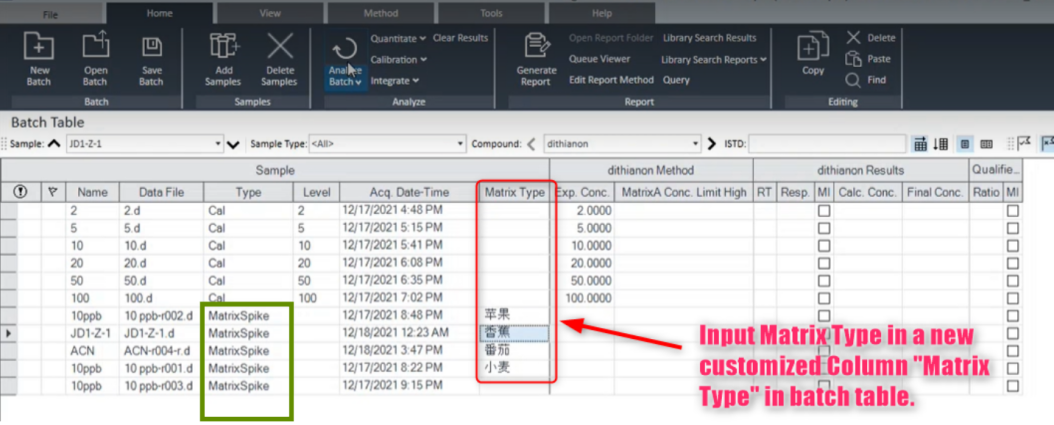Screen dimensions: 1054x425
Task: Switch to the multiple compound table view
Action: [x=986, y=144]
